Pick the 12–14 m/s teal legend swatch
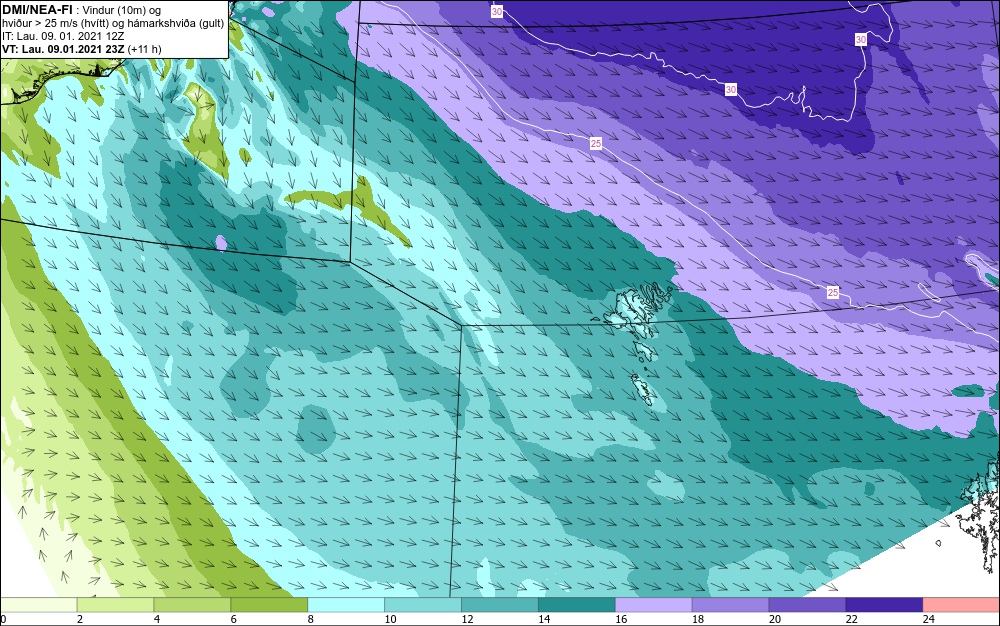Viewport: 1000px width, 626px height. pos(500,605)
